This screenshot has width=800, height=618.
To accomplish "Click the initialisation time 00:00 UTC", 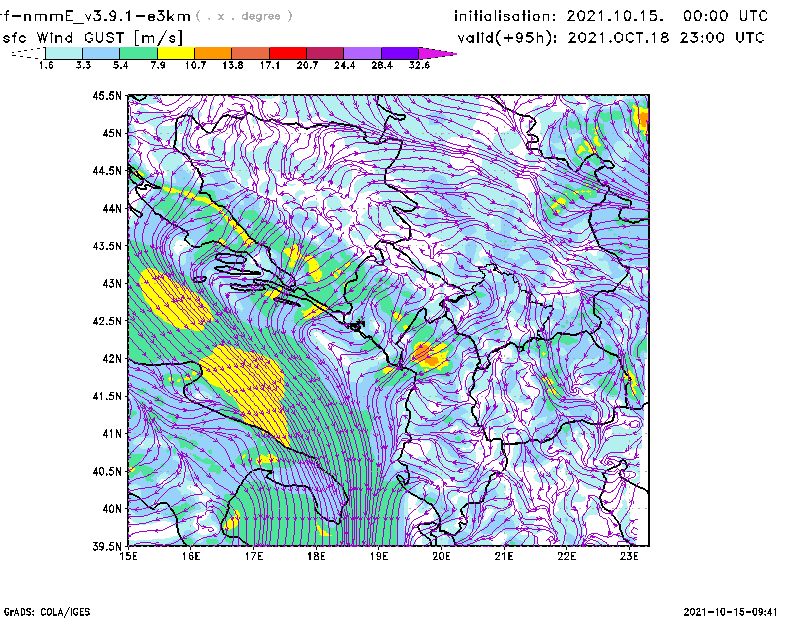I will coord(726,16).
